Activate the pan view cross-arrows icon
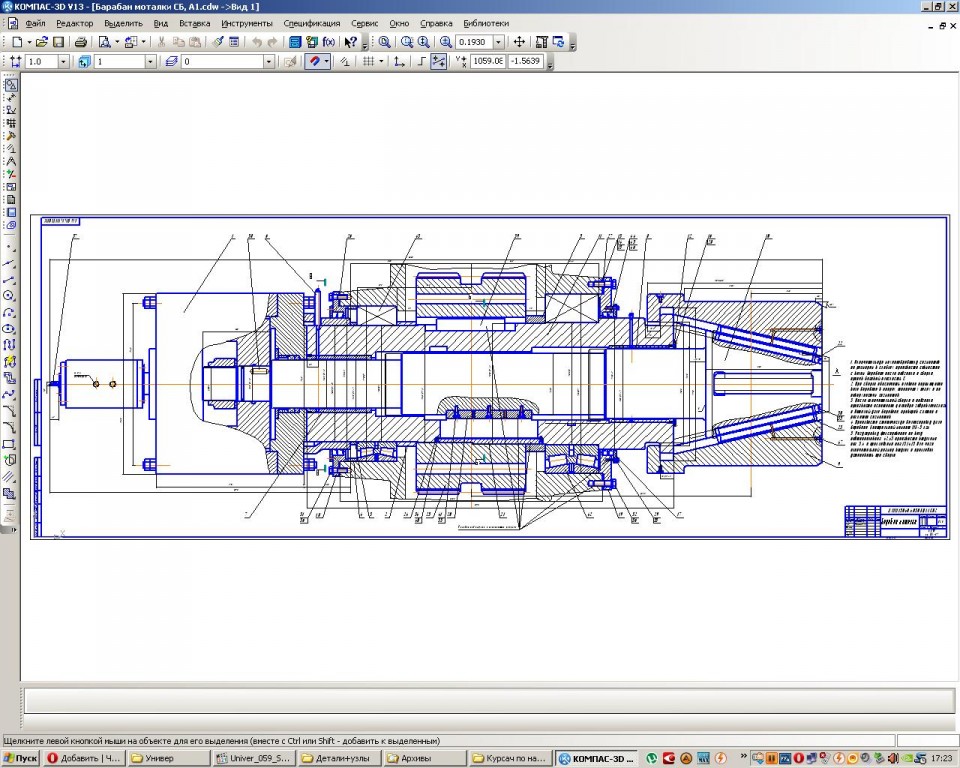Image resolution: width=960 pixels, height=768 pixels. point(519,42)
